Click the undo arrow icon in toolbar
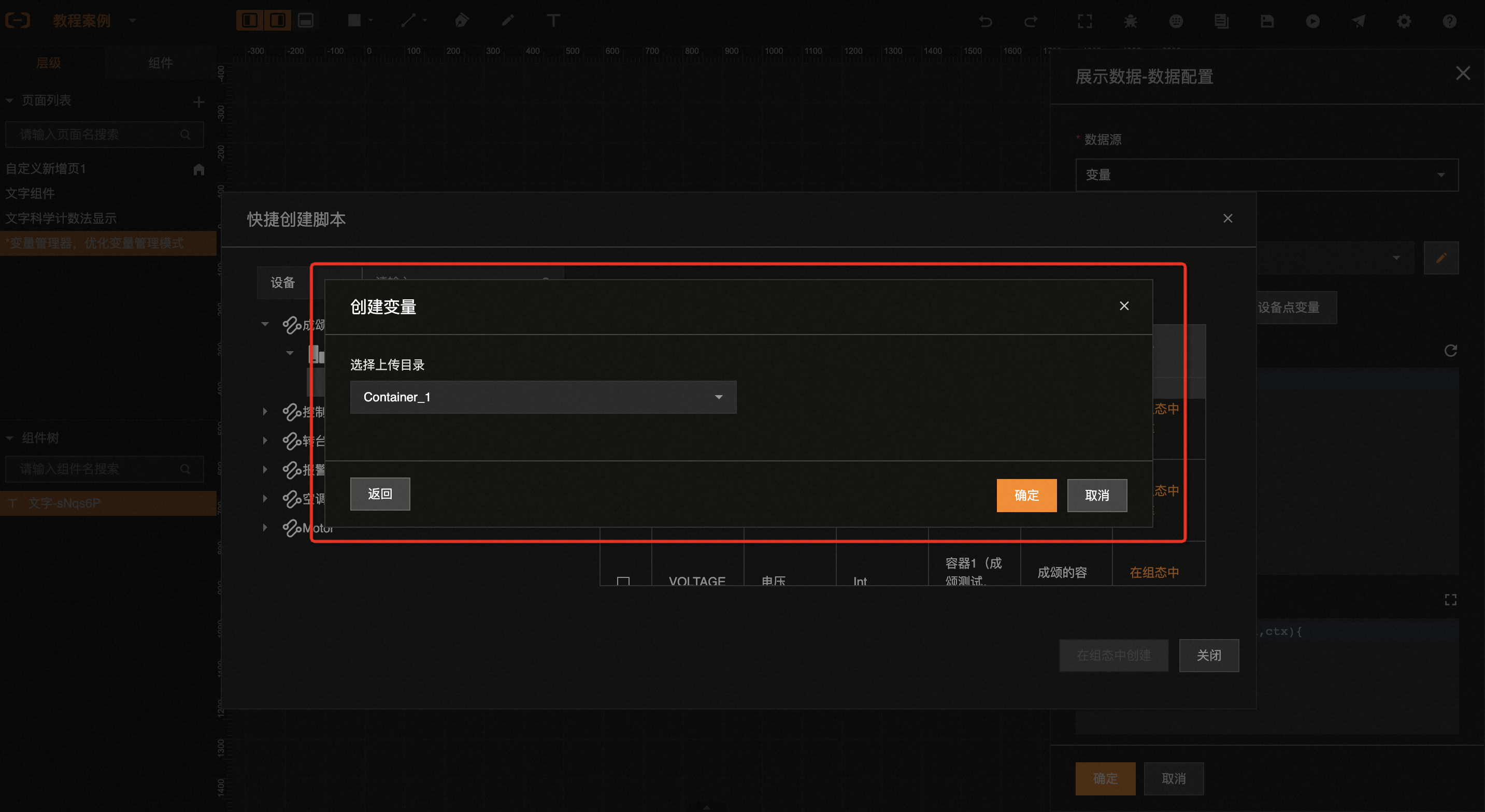 tap(985, 21)
